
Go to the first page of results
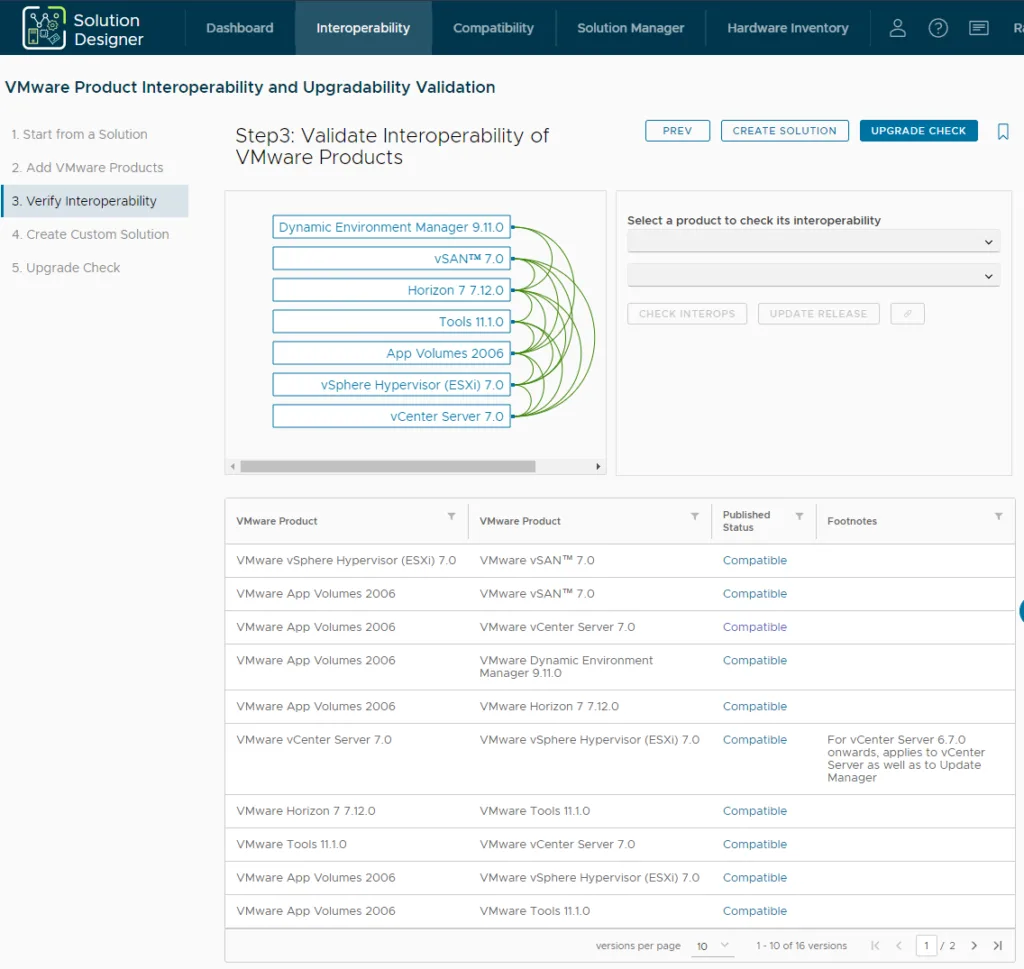pyautogui.click(x=875, y=945)
